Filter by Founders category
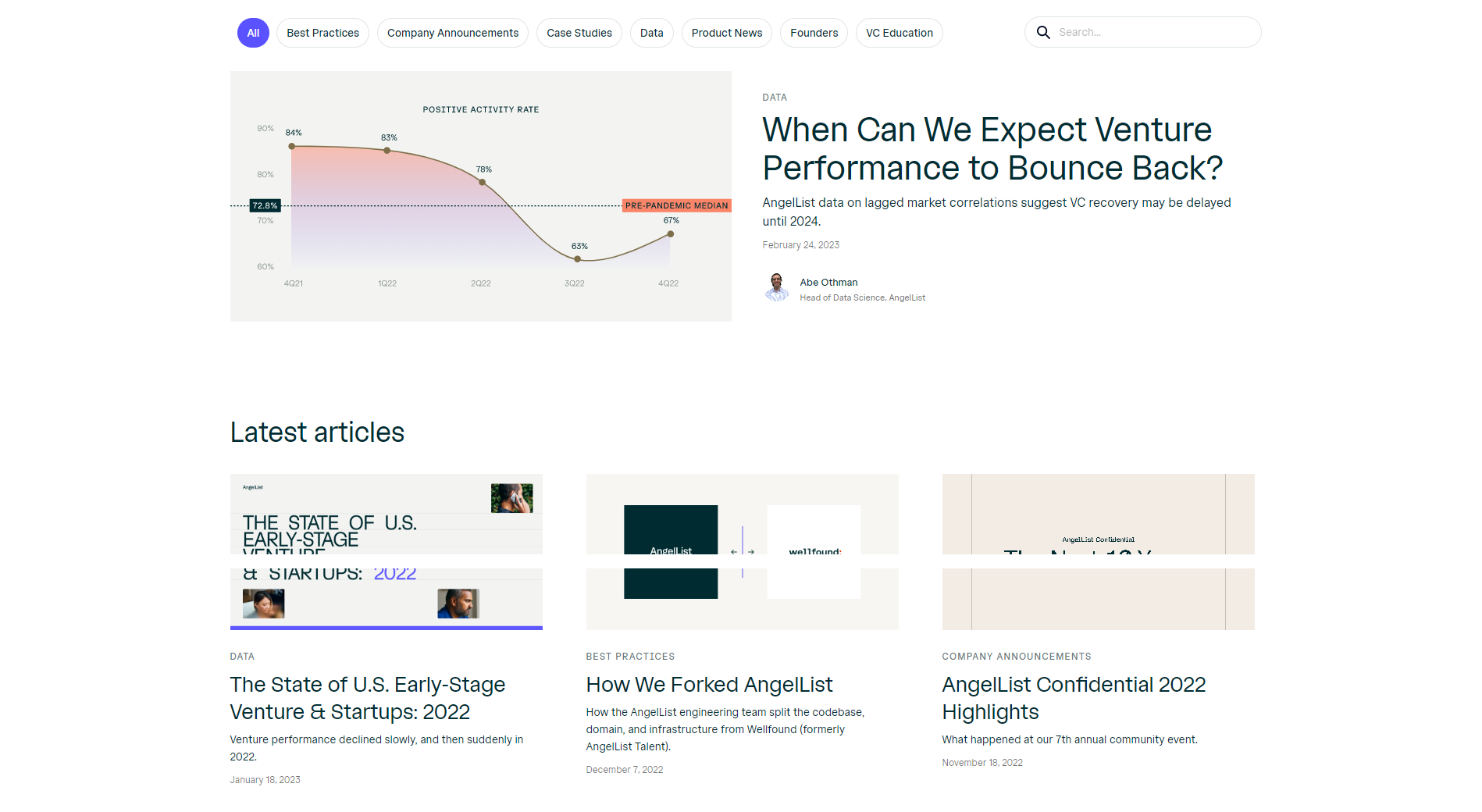1482x812 pixels. (814, 33)
